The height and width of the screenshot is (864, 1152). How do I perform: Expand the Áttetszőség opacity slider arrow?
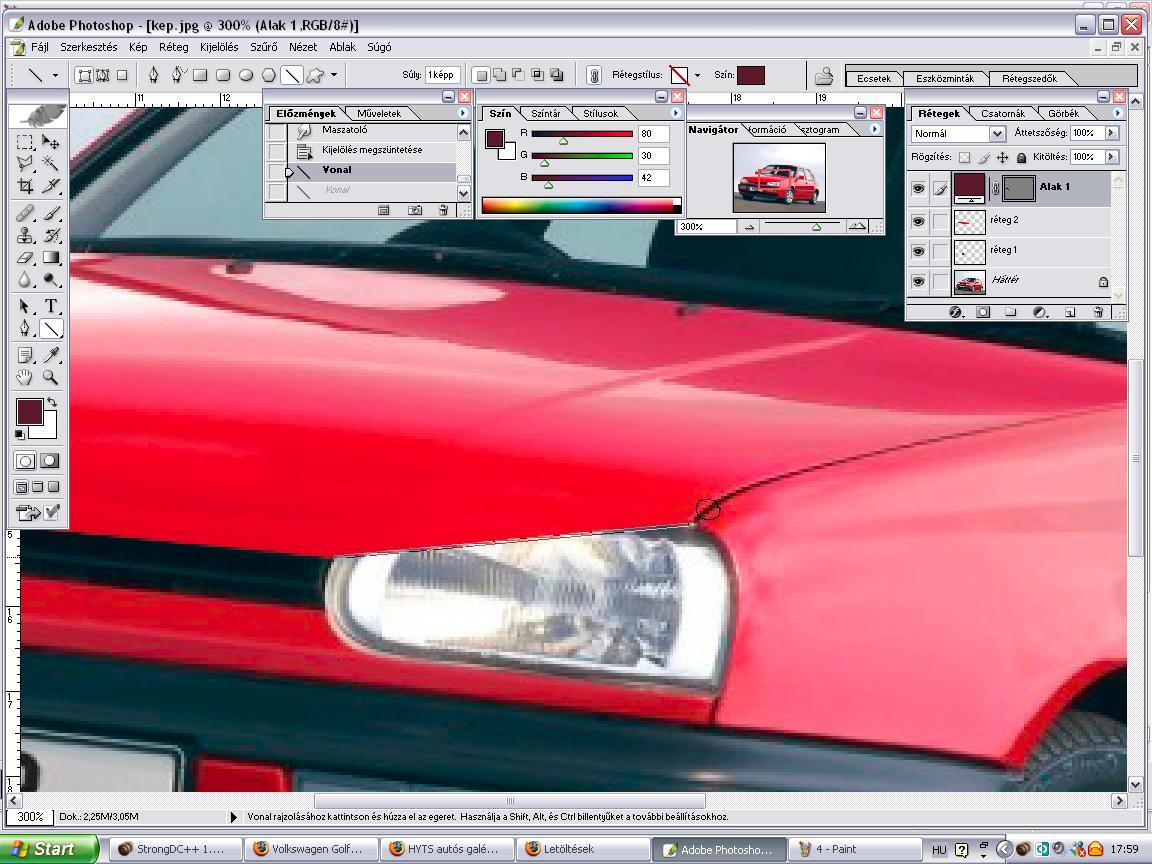click(1111, 133)
